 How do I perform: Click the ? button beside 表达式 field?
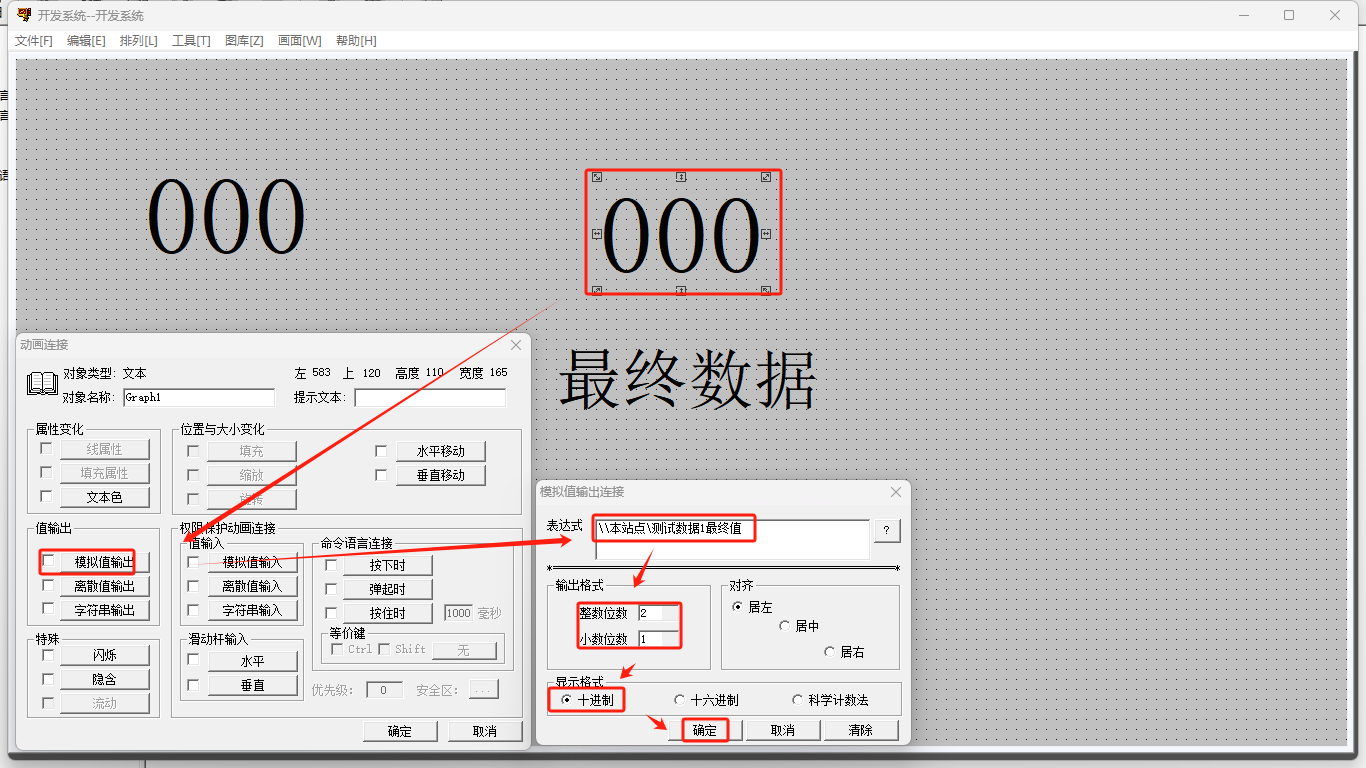click(x=886, y=531)
